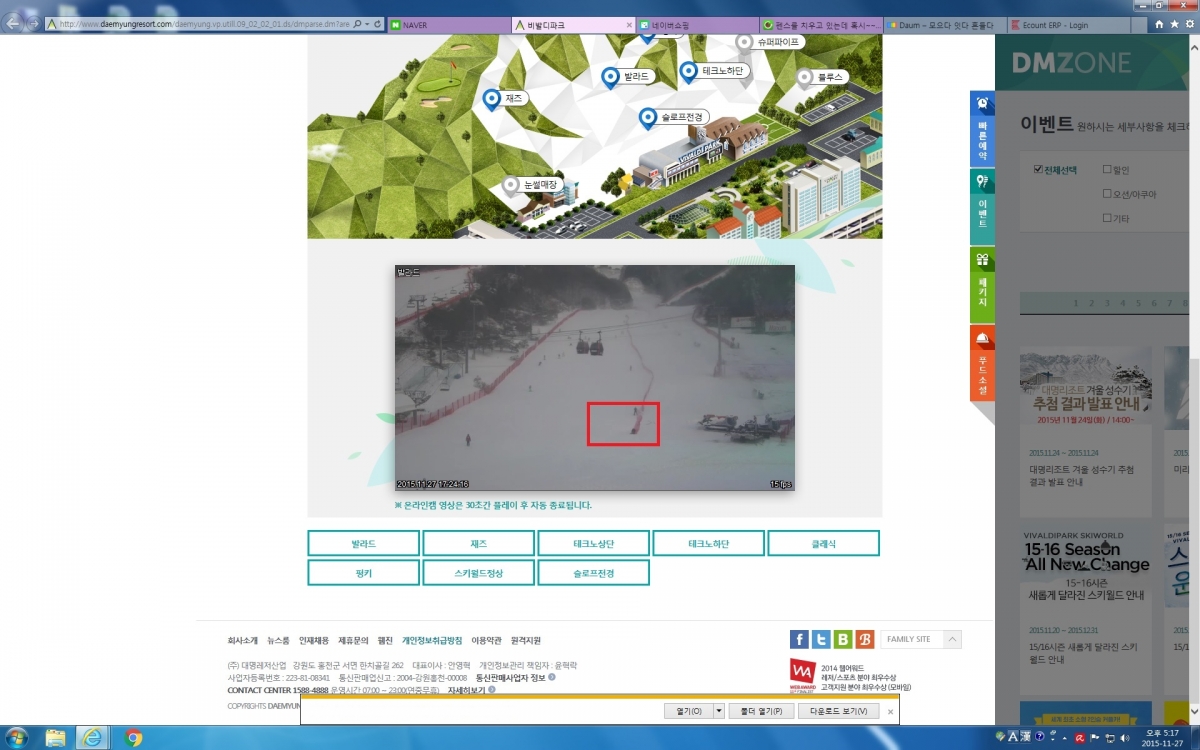Switch to the 네이버쇼핑 browser tab
This screenshot has height=750, width=1200.
coord(697,23)
